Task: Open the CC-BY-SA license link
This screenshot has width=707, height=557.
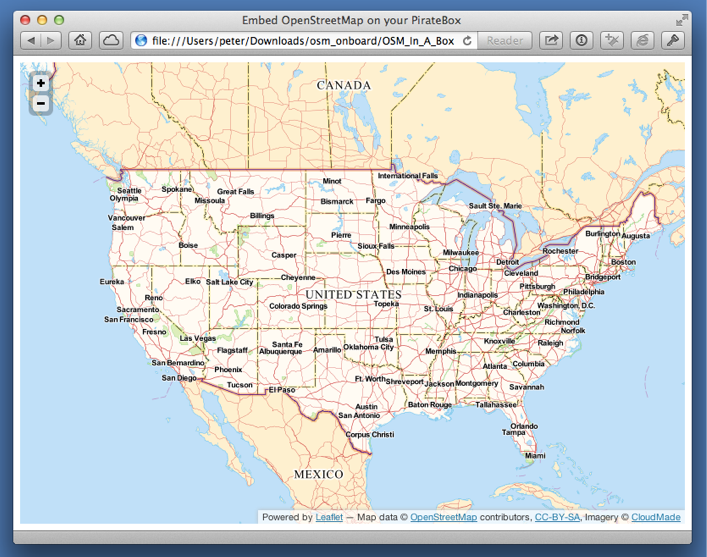Action: (x=557, y=517)
